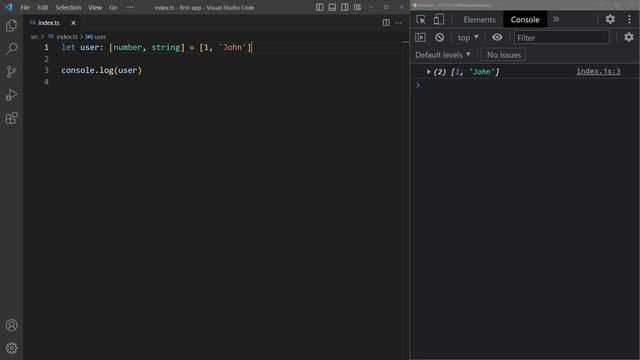
Task: Open the top context dropdown
Action: pyautogui.click(x=468, y=38)
